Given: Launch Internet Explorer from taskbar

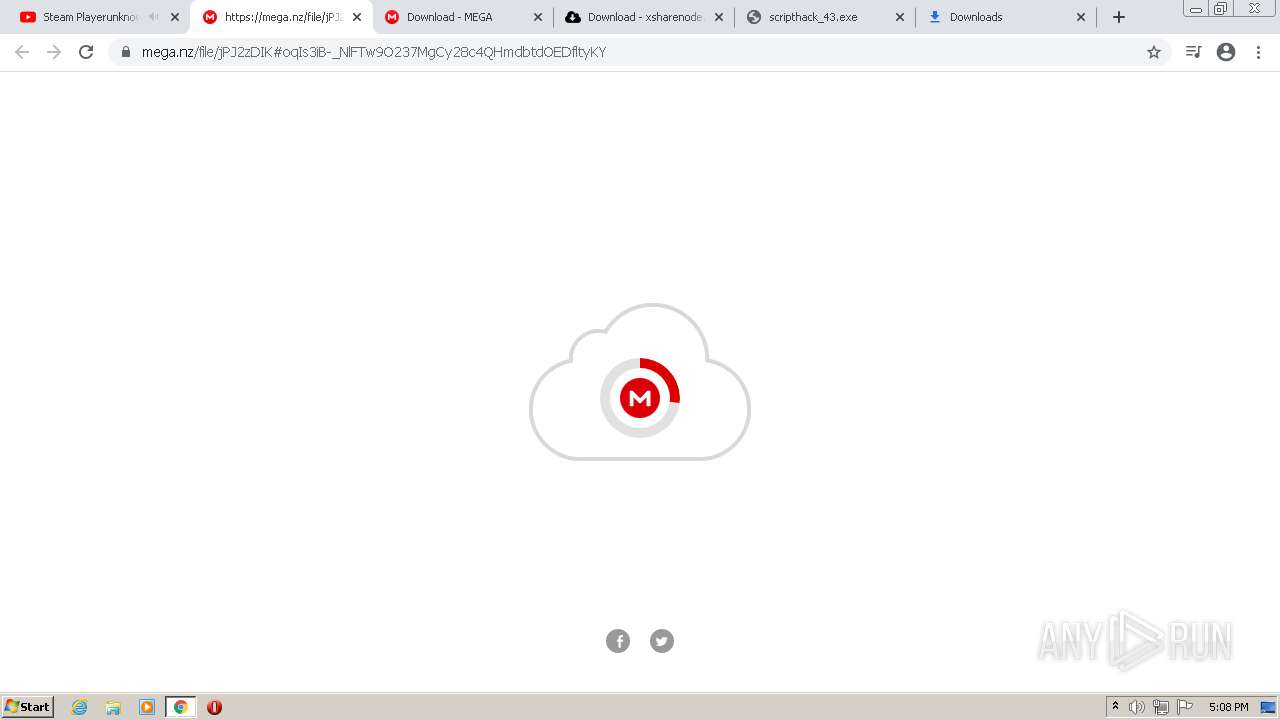Looking at the screenshot, I should [80, 707].
